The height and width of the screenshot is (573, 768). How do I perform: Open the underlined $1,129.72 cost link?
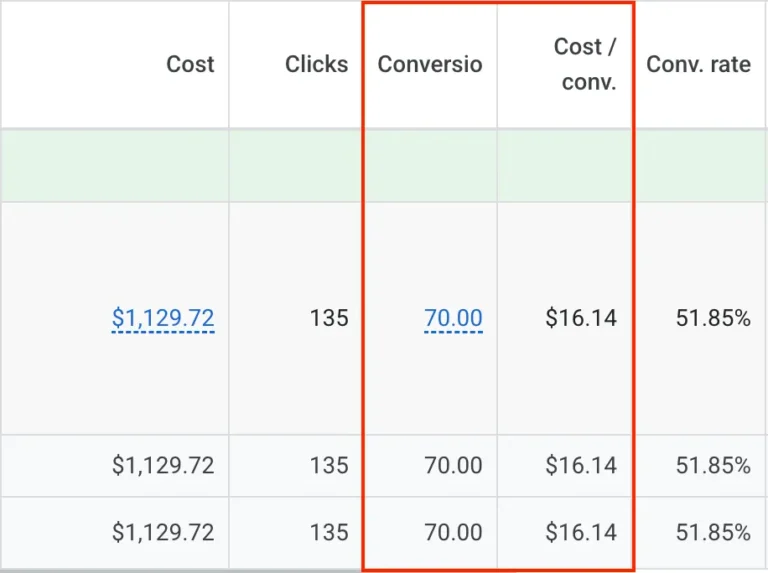tap(163, 318)
